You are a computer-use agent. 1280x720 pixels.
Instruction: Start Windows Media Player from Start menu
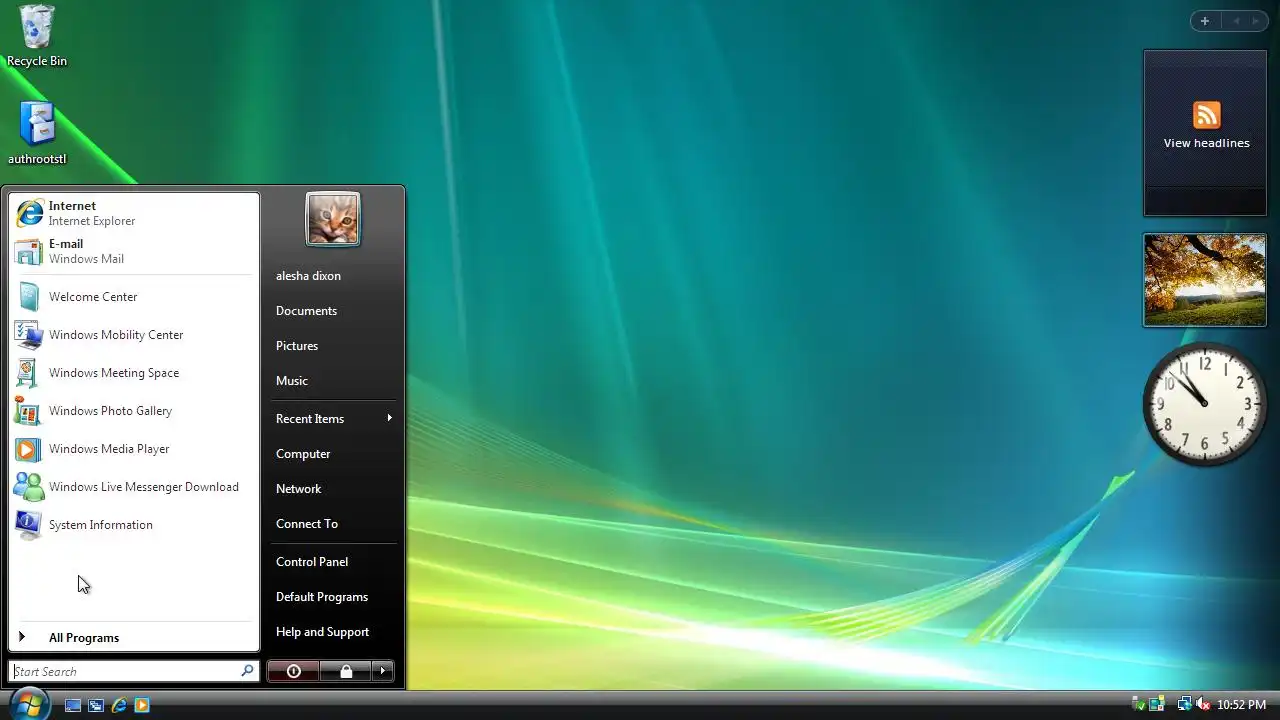pos(134,449)
